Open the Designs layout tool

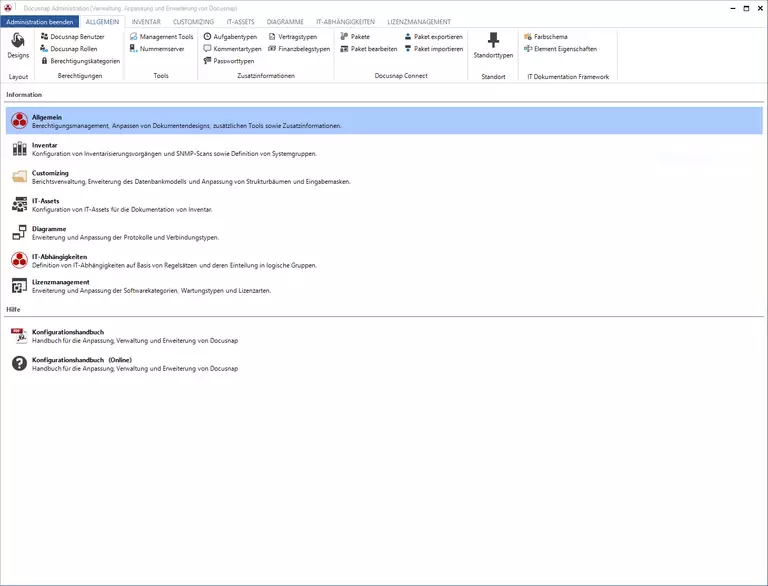[18, 46]
